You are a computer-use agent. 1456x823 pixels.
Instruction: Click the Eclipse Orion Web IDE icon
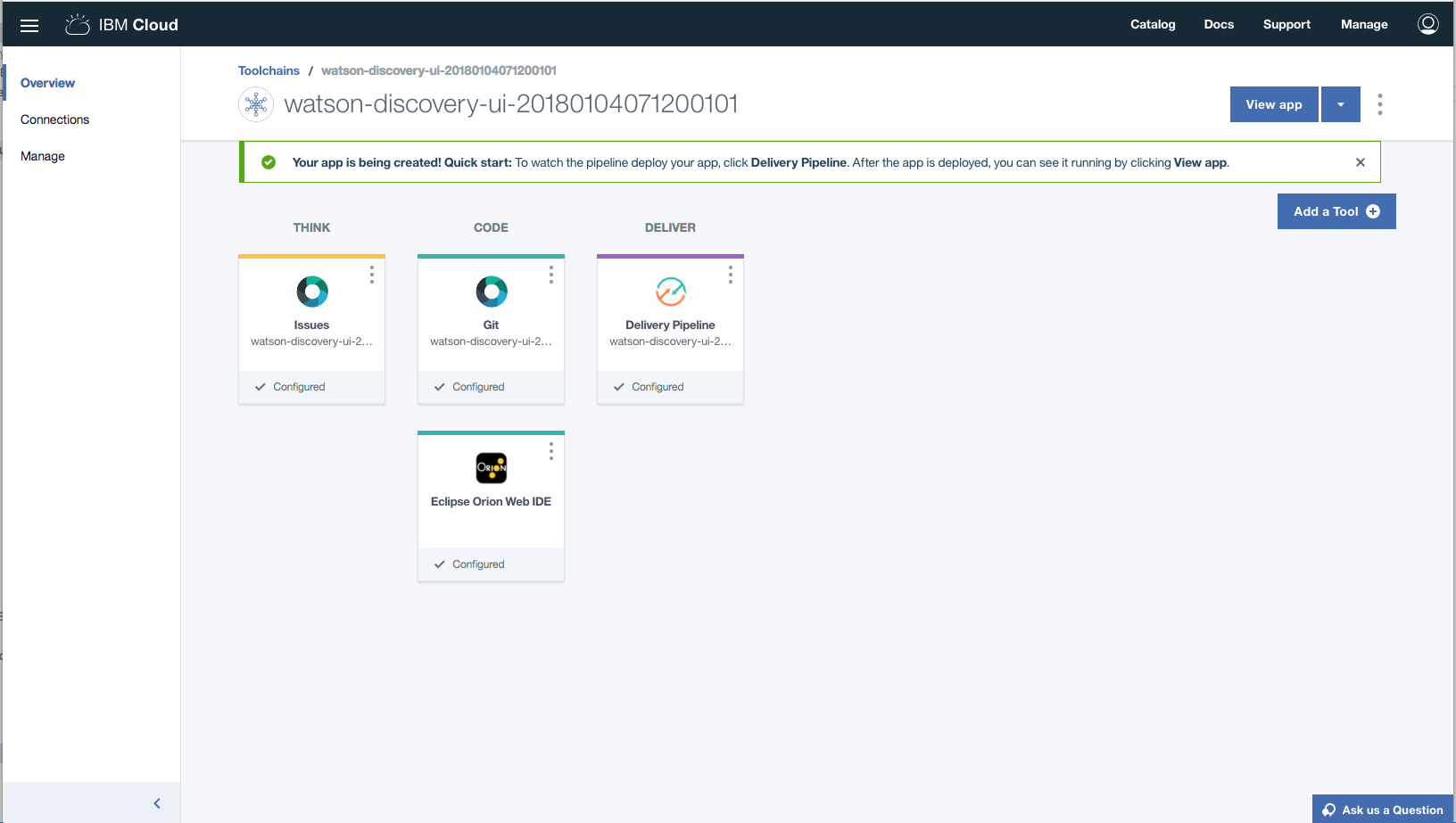point(492,468)
